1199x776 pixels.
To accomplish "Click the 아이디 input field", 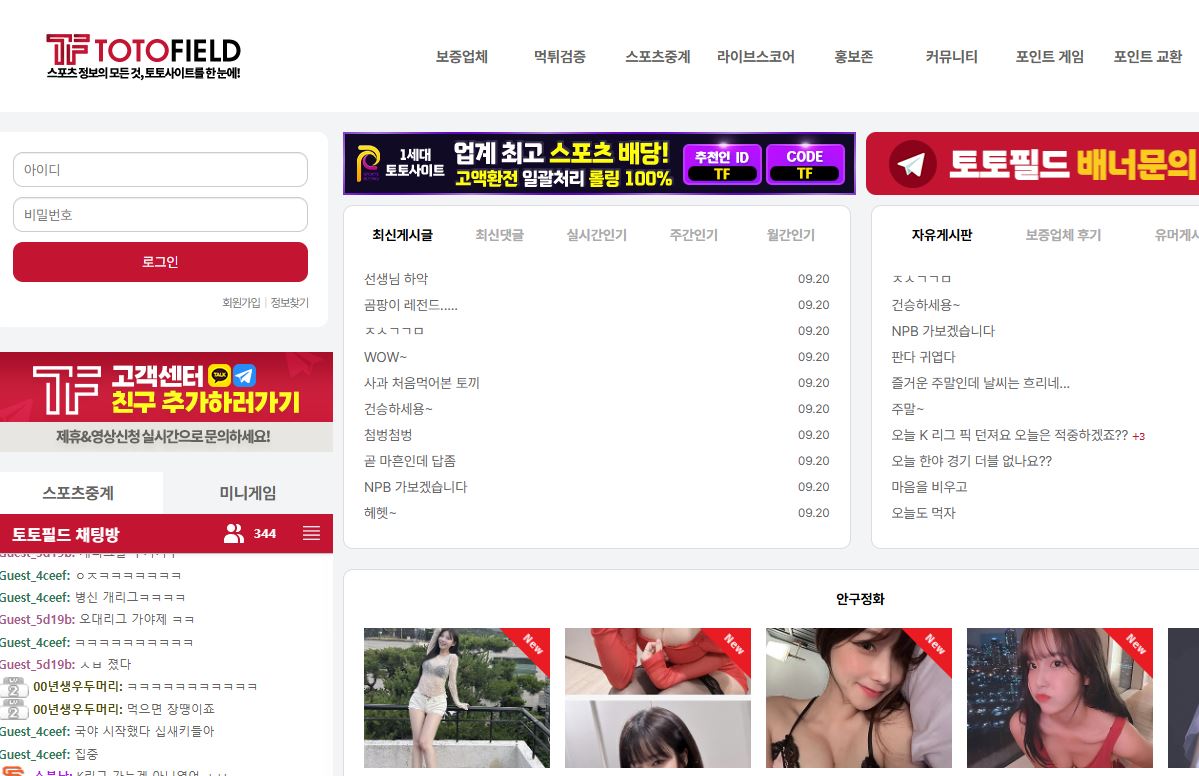I will point(160,170).
